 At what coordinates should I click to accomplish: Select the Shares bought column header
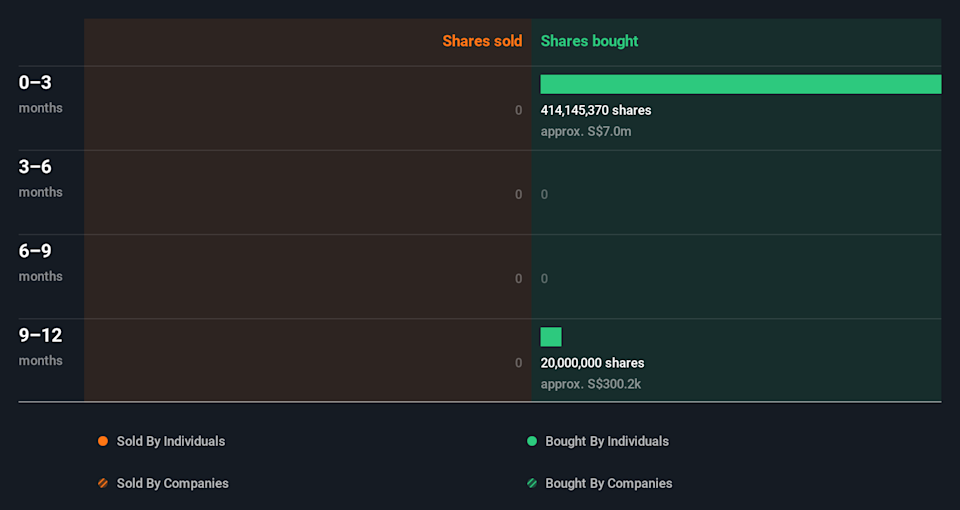589,41
